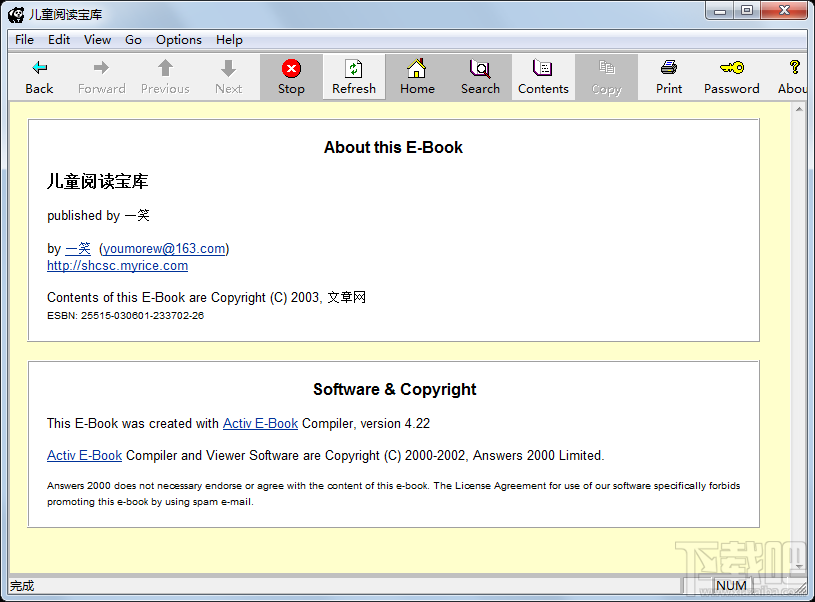The width and height of the screenshot is (815, 602).
Task: Open the View menu
Action: click(x=97, y=40)
